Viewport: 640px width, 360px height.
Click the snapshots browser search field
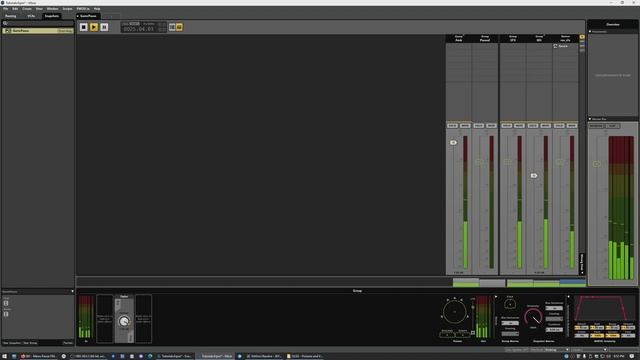(x=38, y=23)
